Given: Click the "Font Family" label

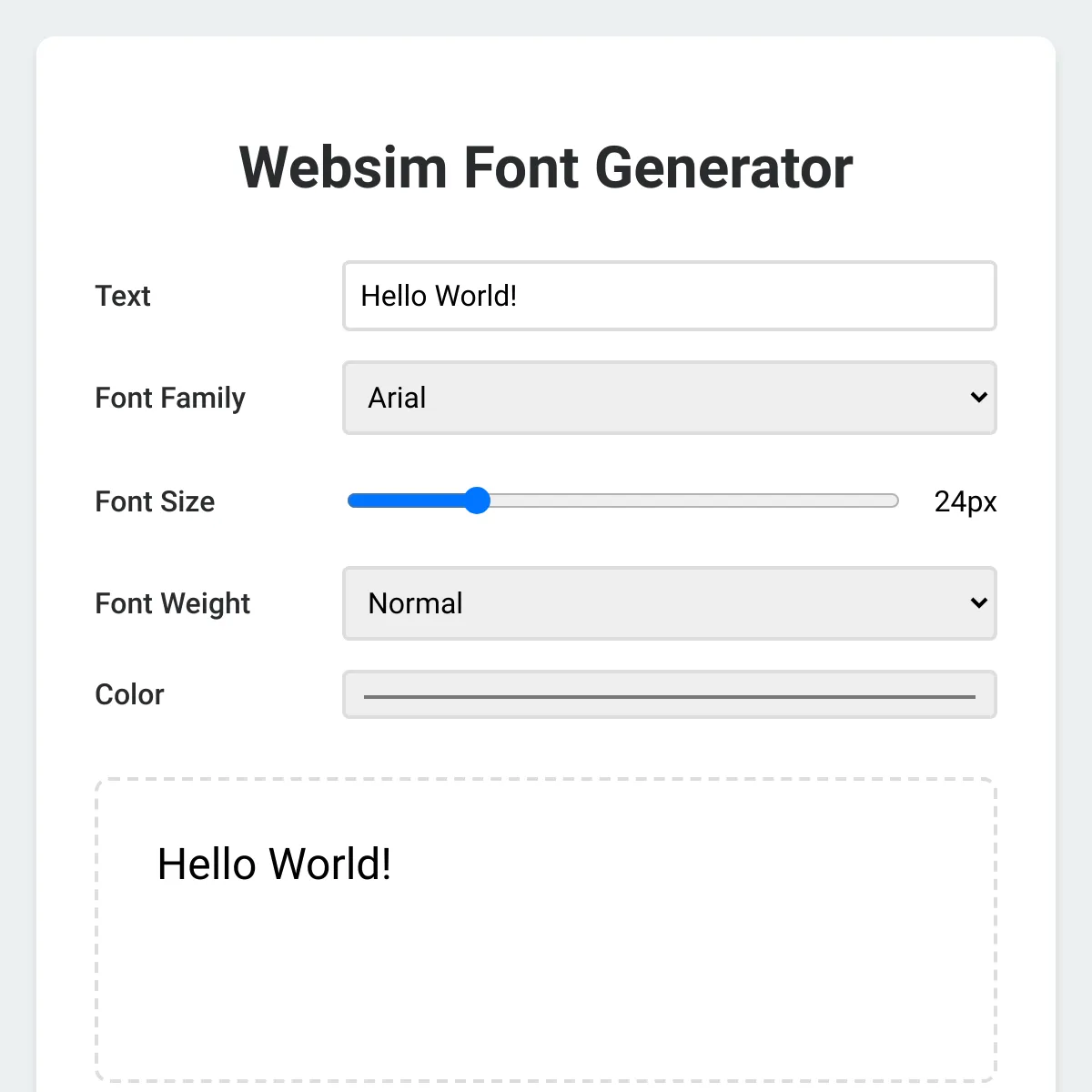Looking at the screenshot, I should tap(170, 398).
